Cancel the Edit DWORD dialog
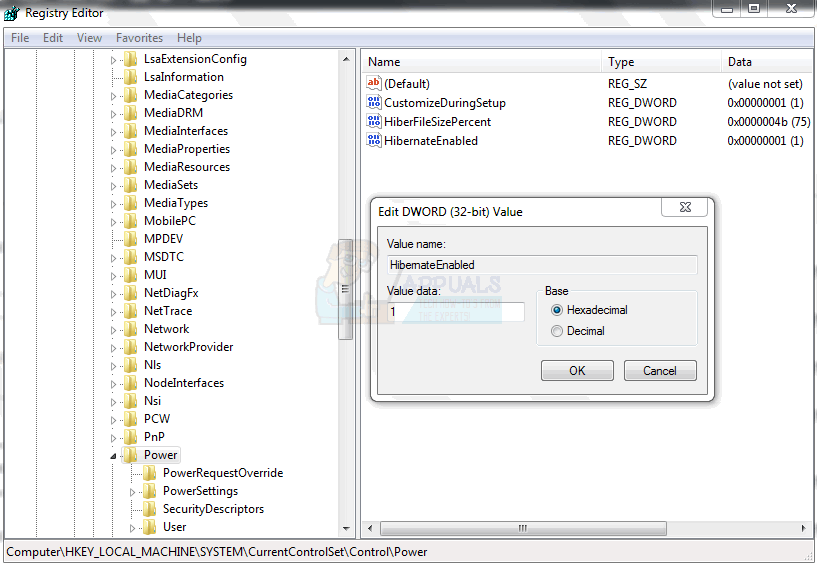Image resolution: width=817 pixels, height=563 pixels. (660, 371)
